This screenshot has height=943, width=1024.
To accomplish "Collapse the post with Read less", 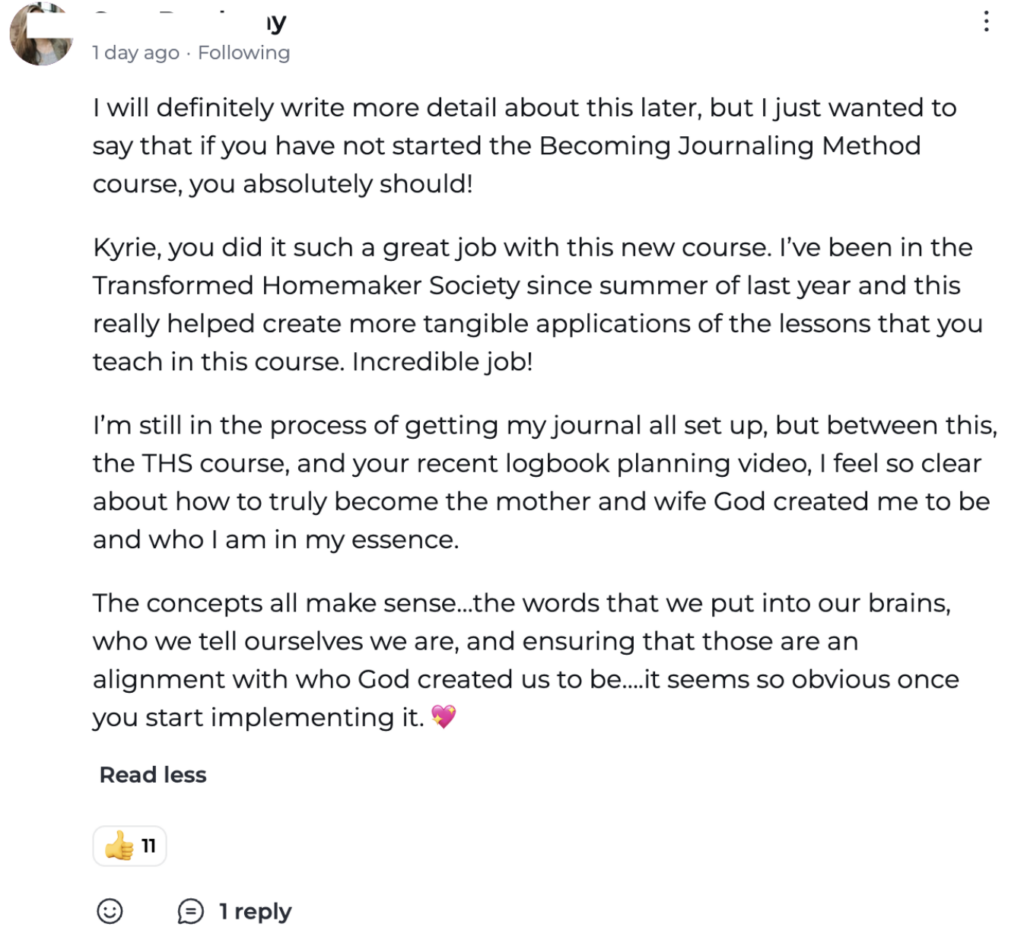I will [153, 775].
